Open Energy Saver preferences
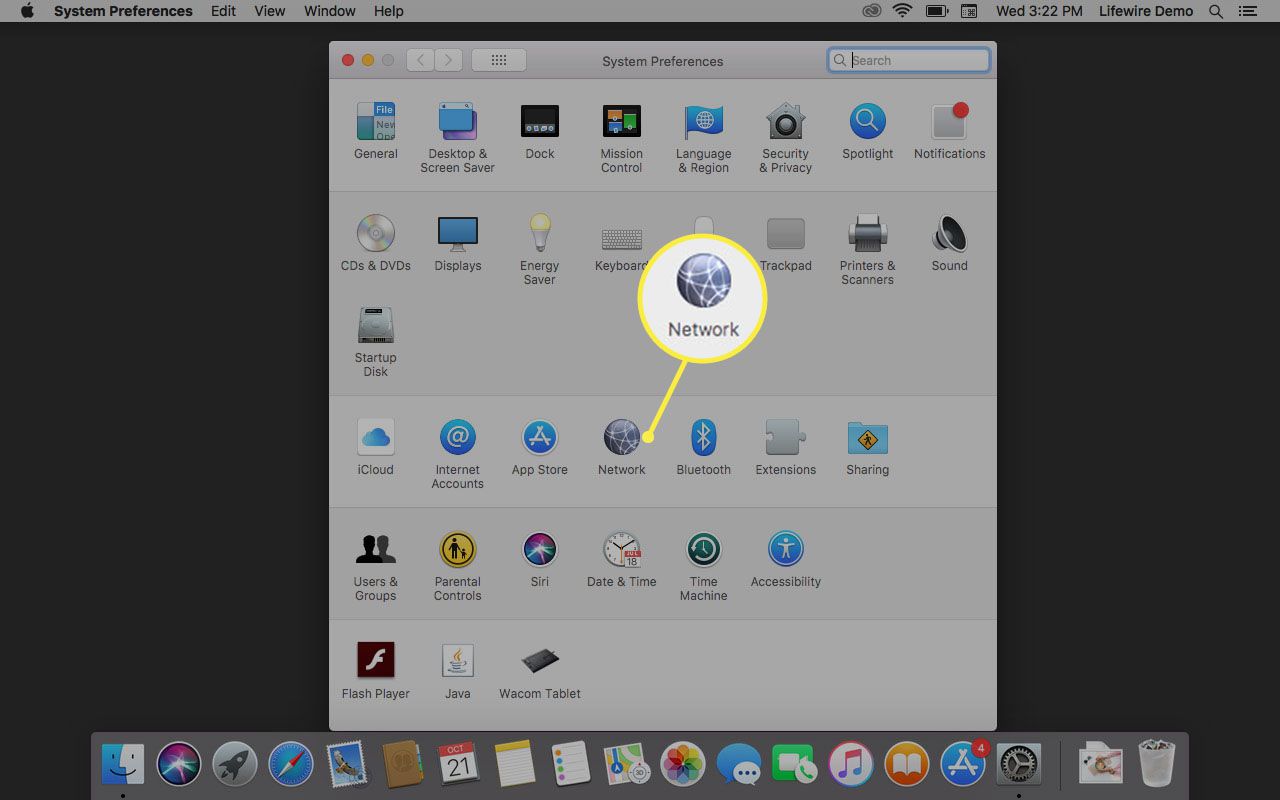The width and height of the screenshot is (1280, 800). click(x=540, y=250)
